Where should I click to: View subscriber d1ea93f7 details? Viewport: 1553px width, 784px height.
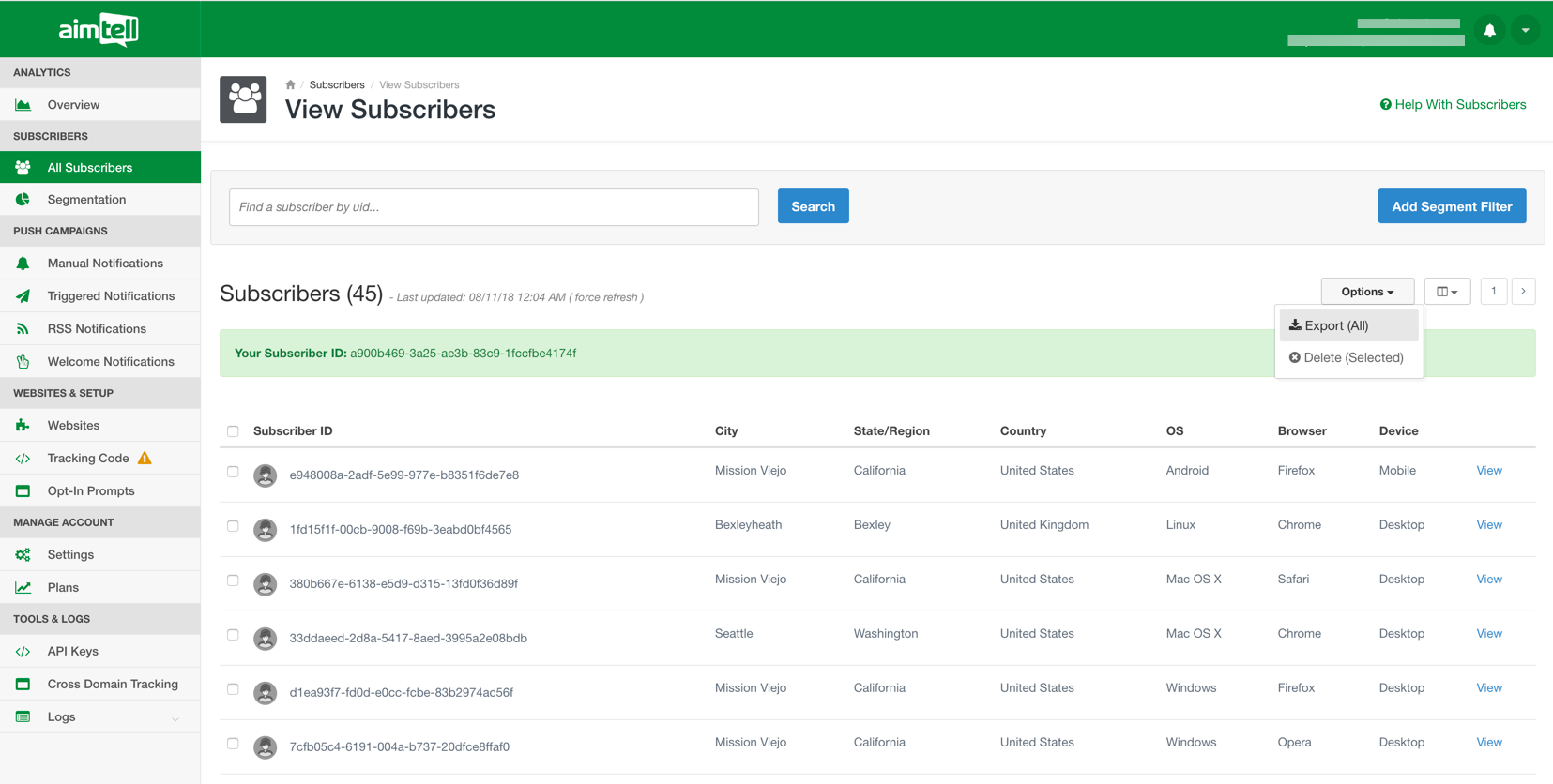1489,688
